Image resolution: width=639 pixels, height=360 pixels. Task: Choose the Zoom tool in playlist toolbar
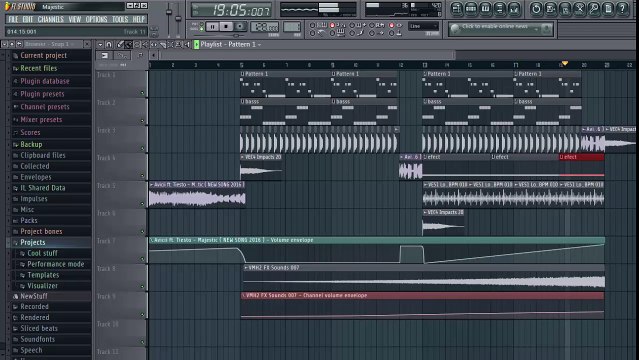(x=178, y=44)
